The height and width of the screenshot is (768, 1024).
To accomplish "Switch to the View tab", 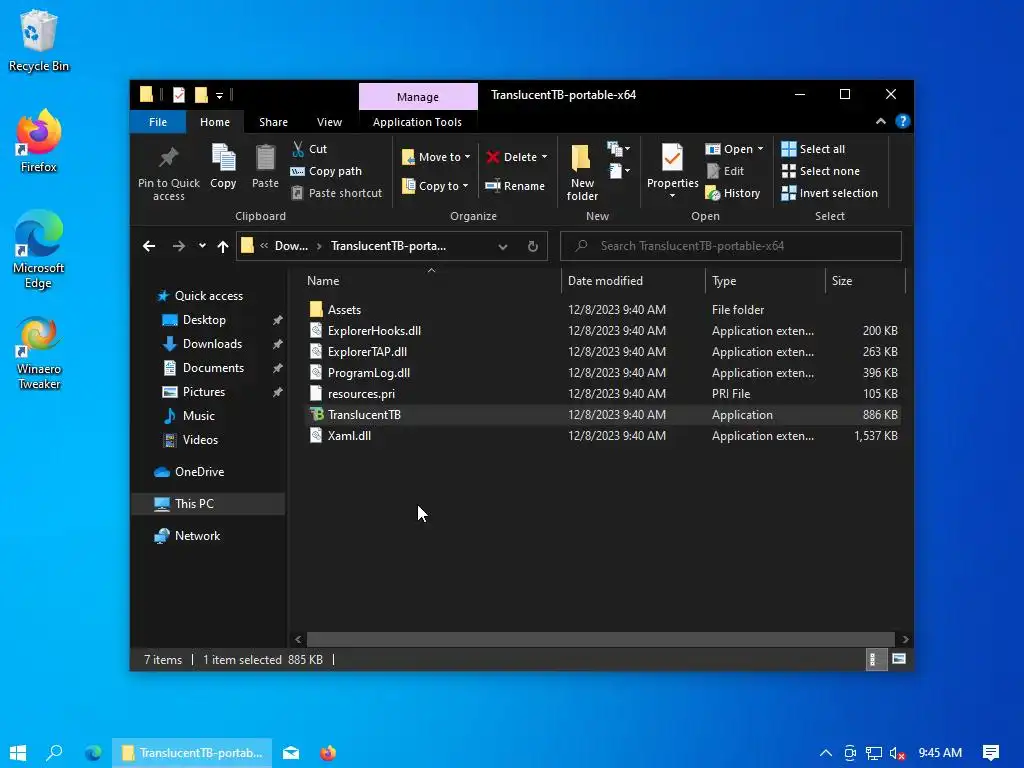I will point(329,122).
